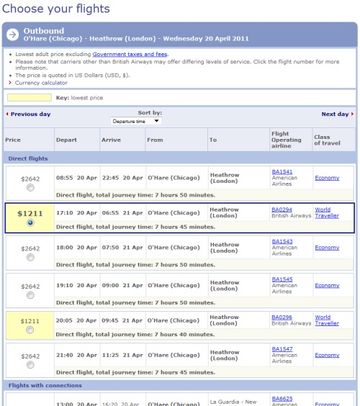Click the red Next day arrow
360x406 pixels.
(352, 114)
